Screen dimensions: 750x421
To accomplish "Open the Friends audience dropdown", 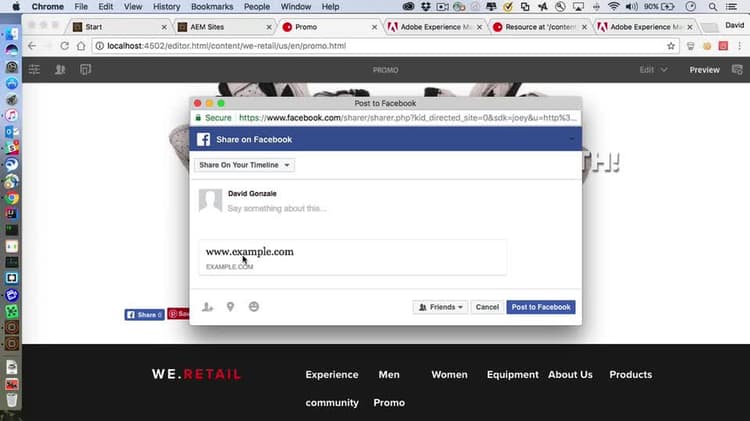I will 441,307.
